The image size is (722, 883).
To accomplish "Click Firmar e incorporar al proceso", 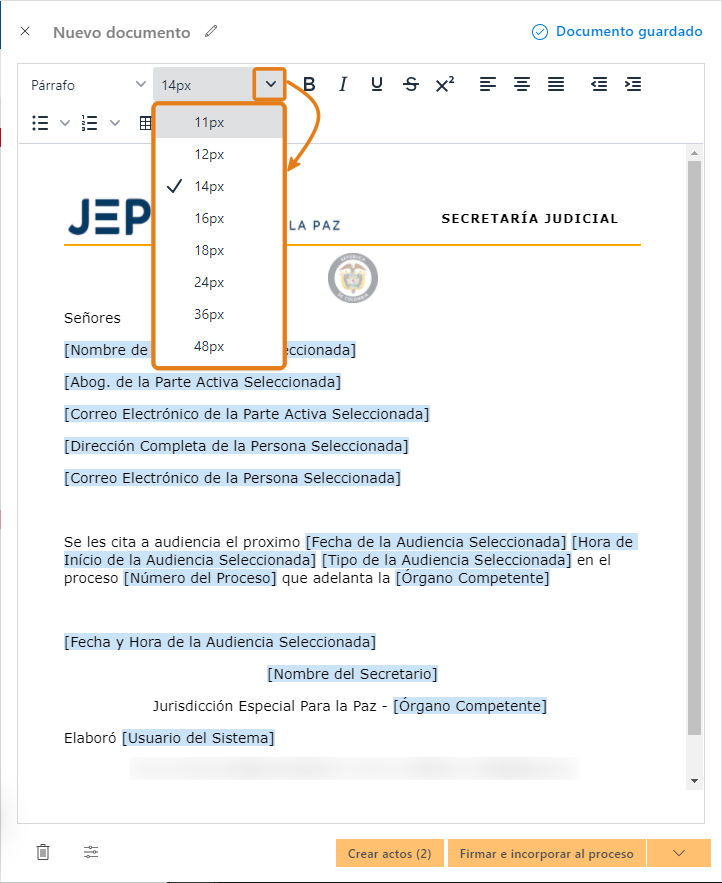I will click(547, 853).
